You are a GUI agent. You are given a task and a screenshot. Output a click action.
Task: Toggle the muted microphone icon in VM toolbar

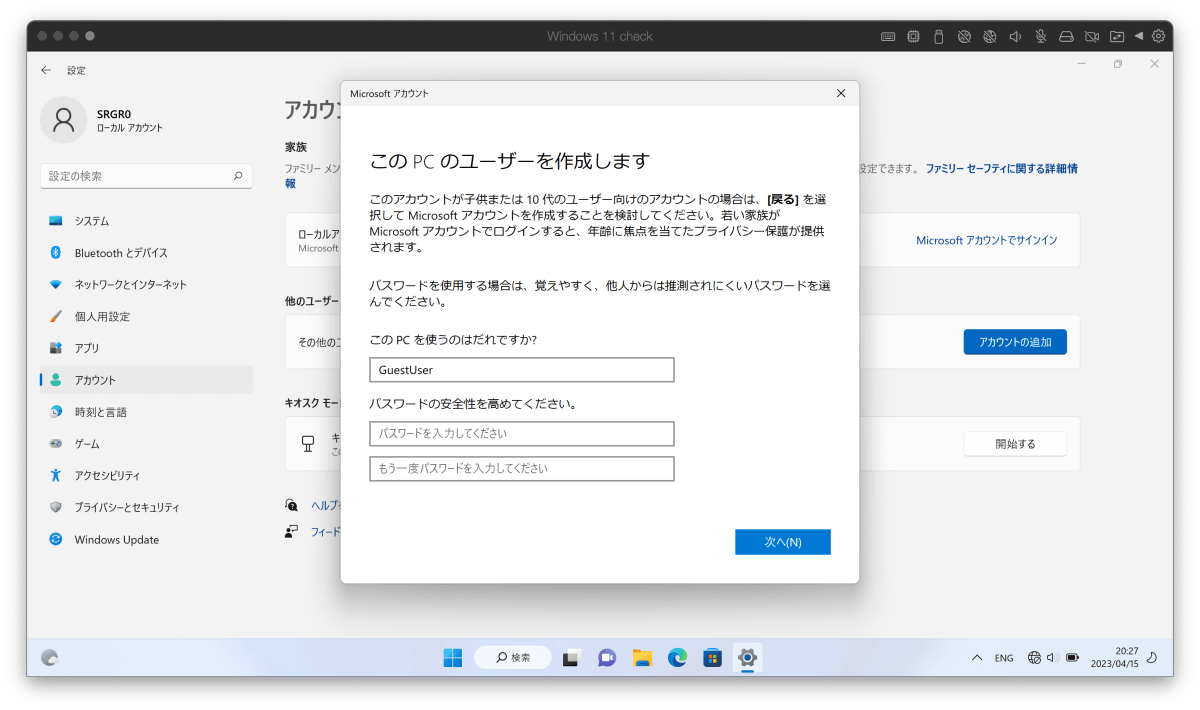click(x=1041, y=36)
